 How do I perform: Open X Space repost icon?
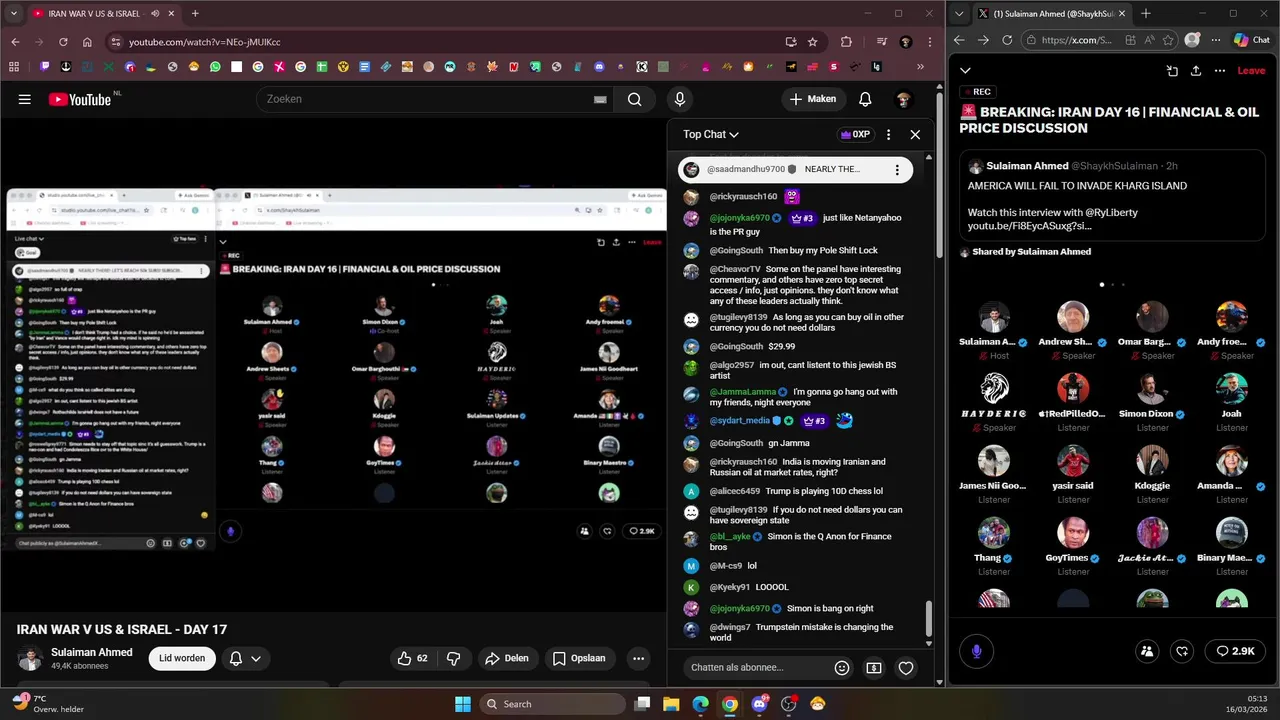coord(1182,651)
